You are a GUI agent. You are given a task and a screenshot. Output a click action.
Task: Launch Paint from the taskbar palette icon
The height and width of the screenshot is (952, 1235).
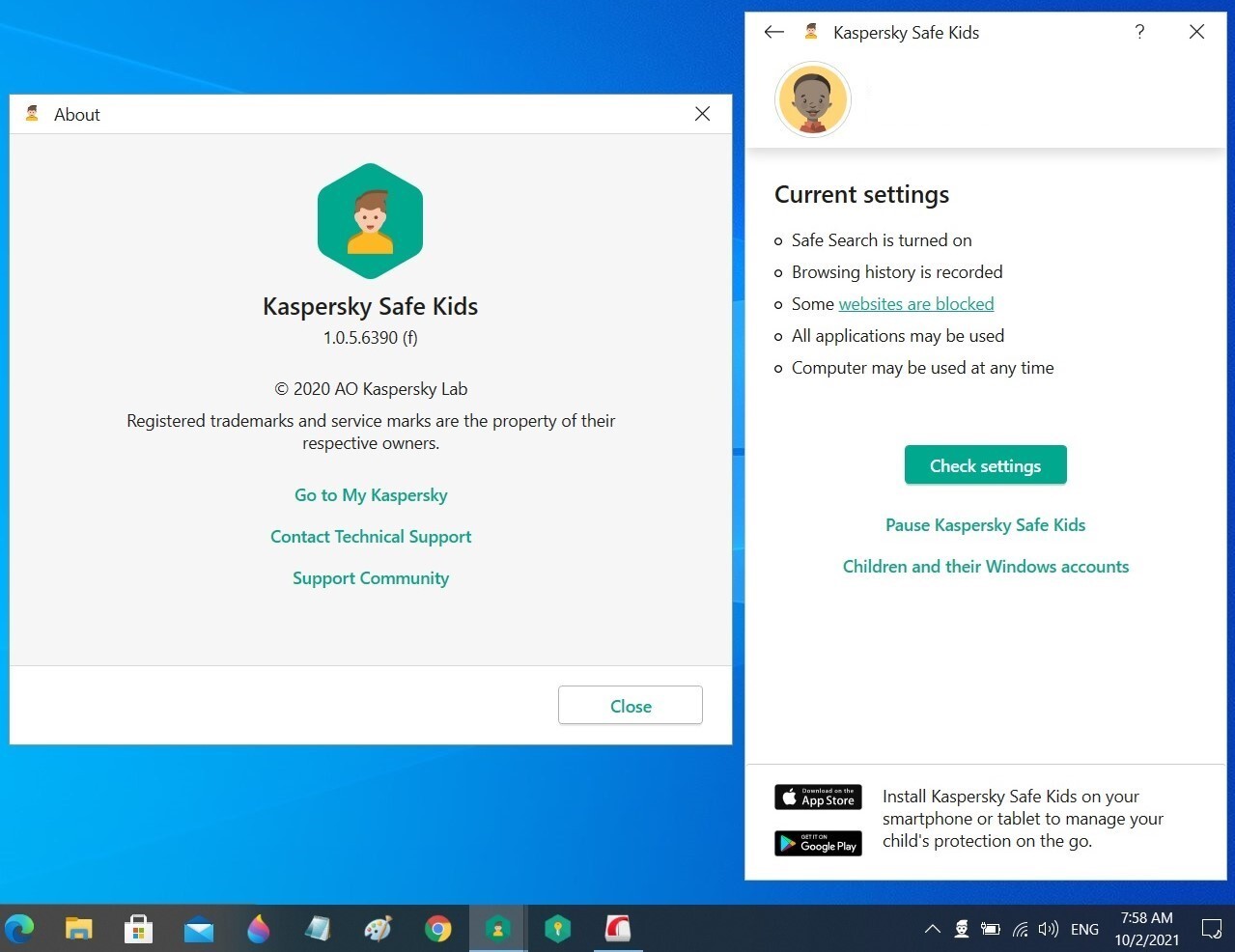pos(379,929)
